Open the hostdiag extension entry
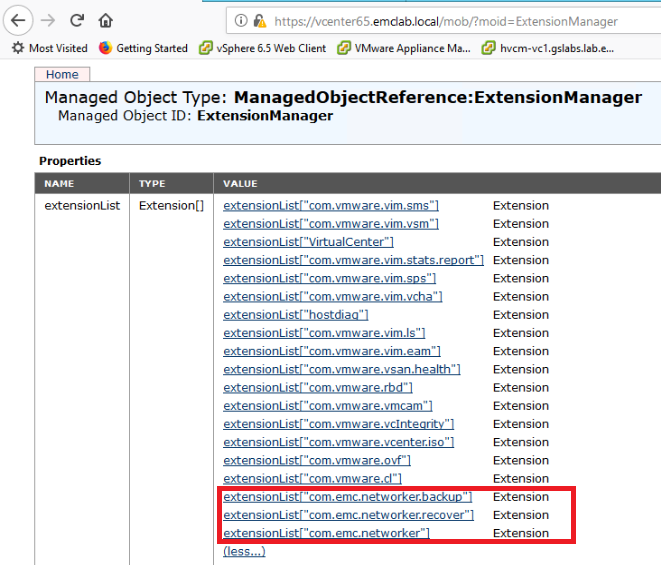The image size is (661, 565). pyautogui.click(x=296, y=314)
